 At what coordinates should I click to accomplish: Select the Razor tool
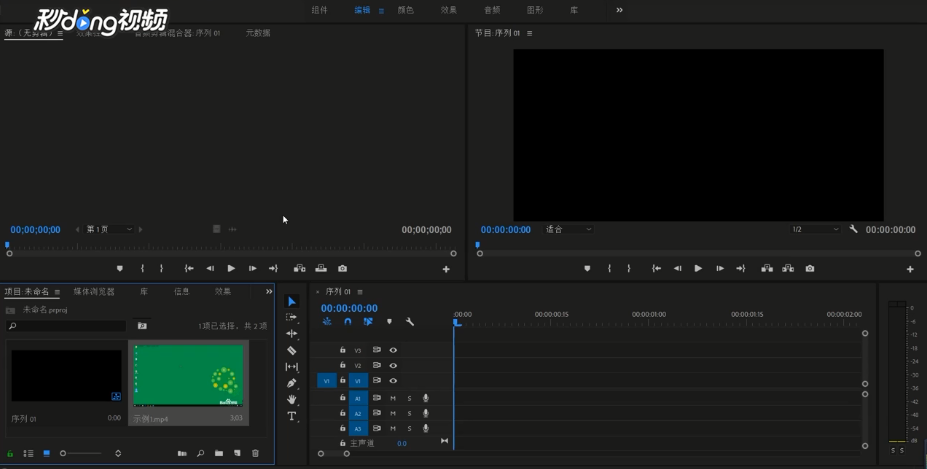pos(291,350)
